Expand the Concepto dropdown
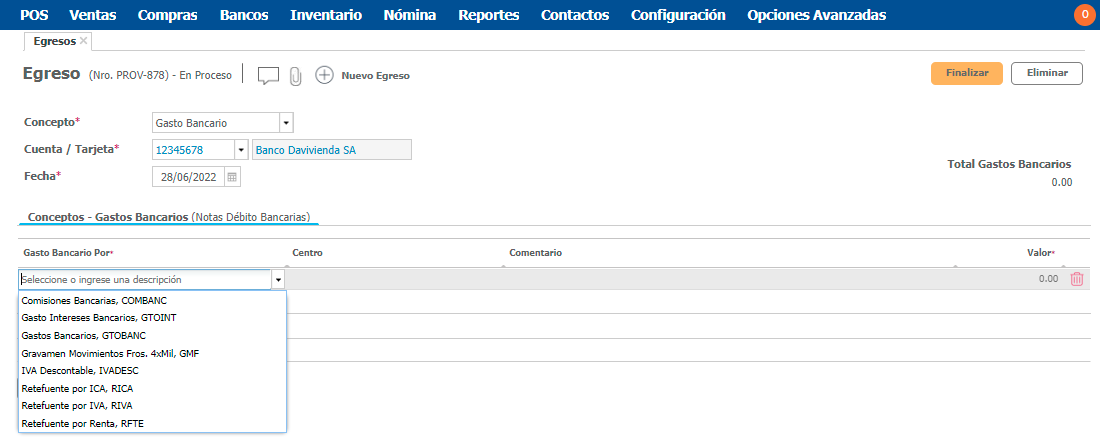 coord(285,123)
